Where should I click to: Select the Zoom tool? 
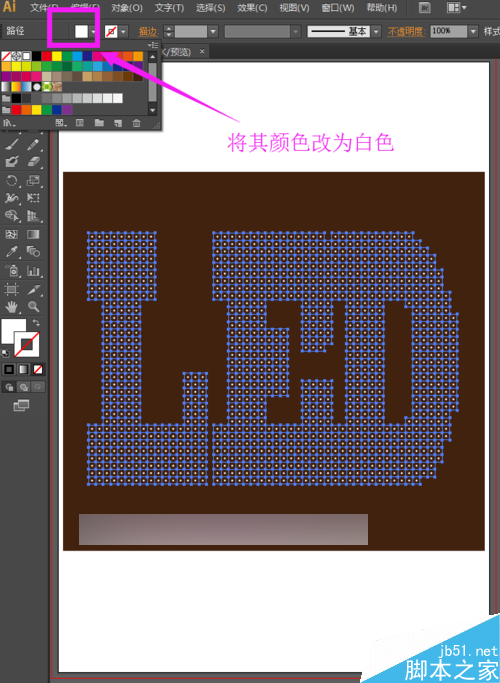[34, 306]
